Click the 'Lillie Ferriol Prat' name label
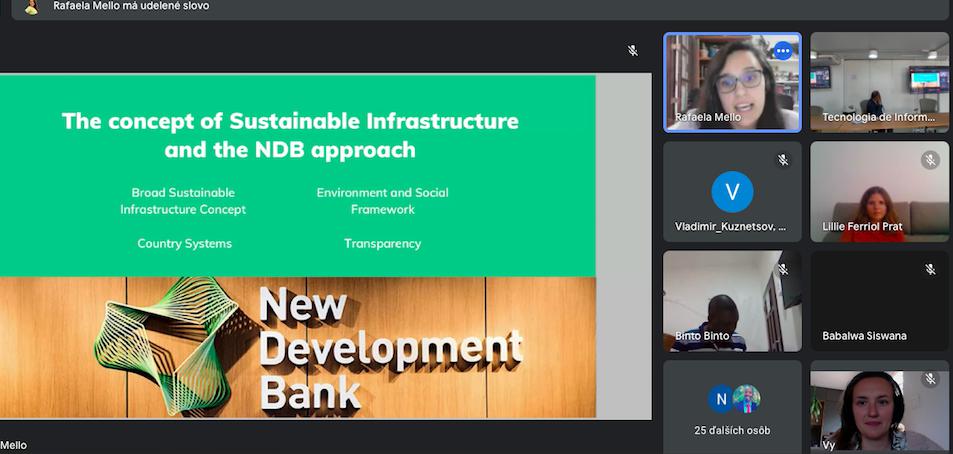The image size is (953, 454). 862,227
